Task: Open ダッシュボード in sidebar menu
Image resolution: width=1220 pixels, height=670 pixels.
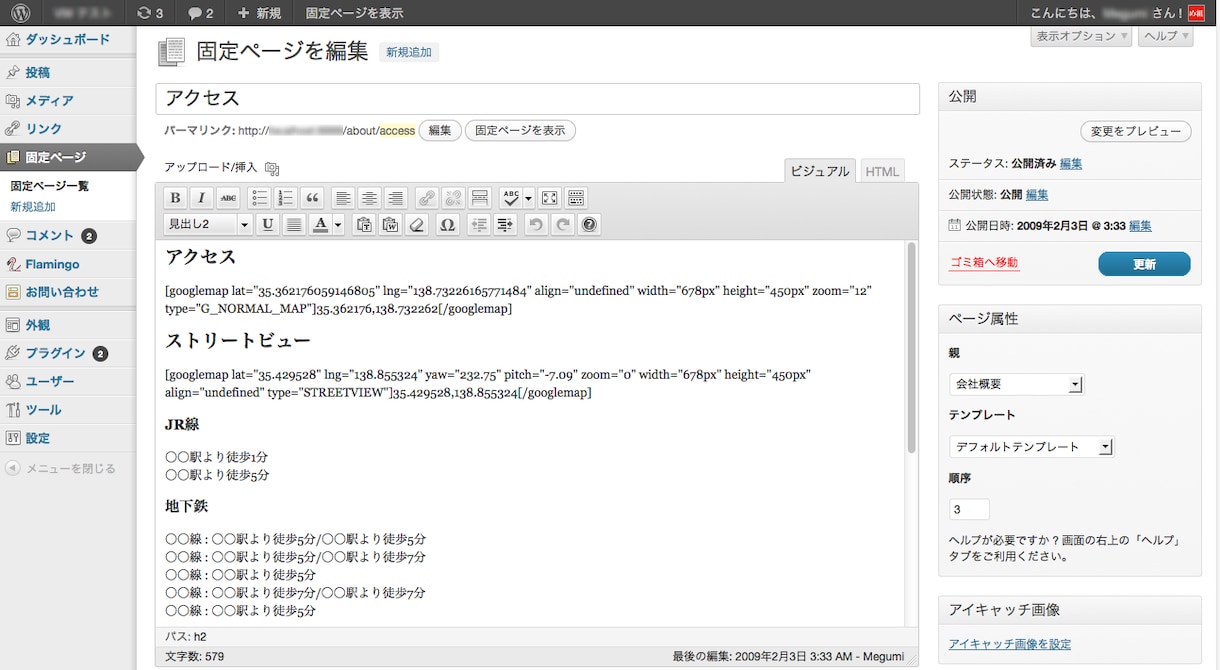Action: [x=68, y=40]
